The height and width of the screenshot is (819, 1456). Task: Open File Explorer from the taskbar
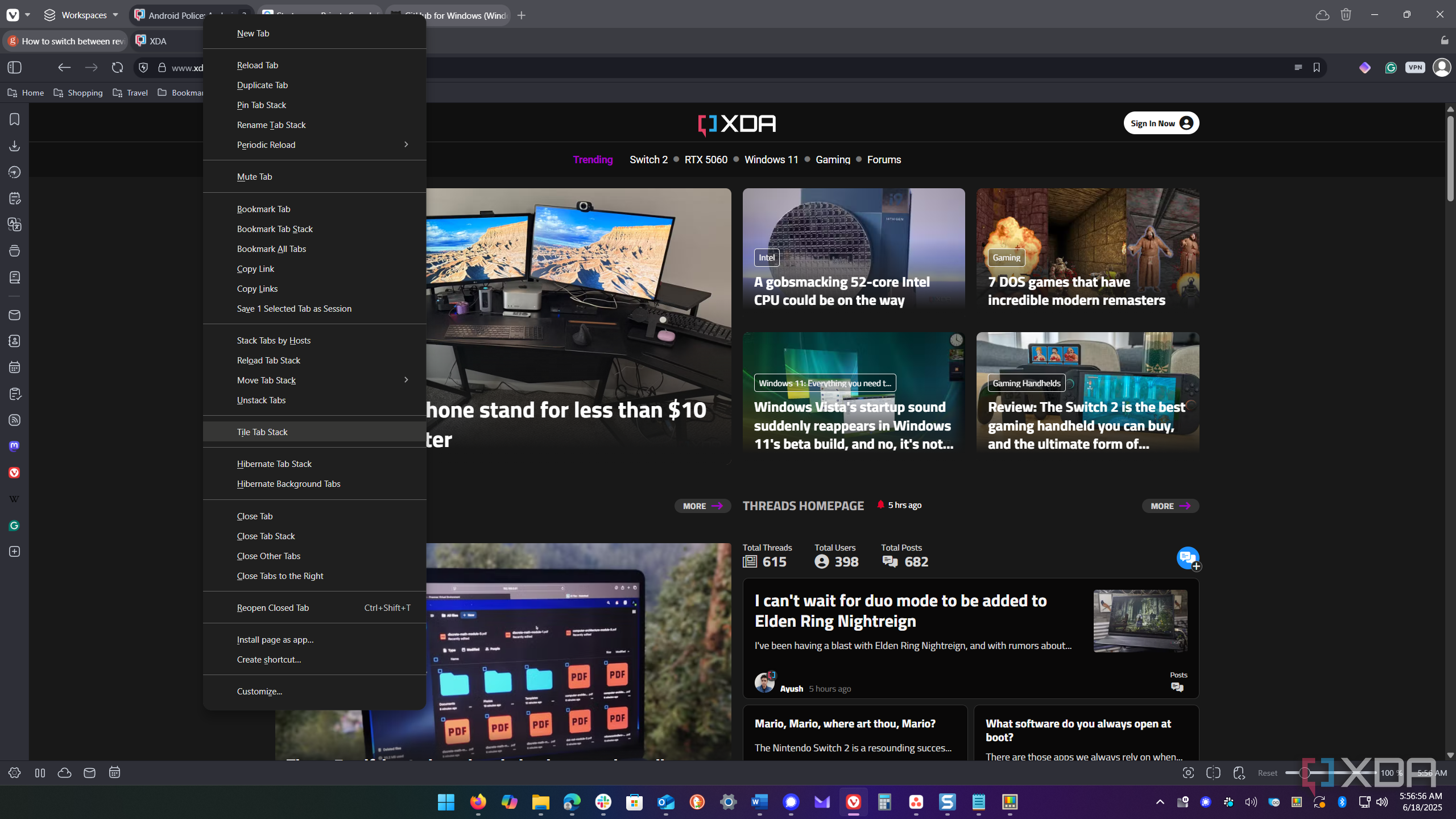pyautogui.click(x=540, y=802)
